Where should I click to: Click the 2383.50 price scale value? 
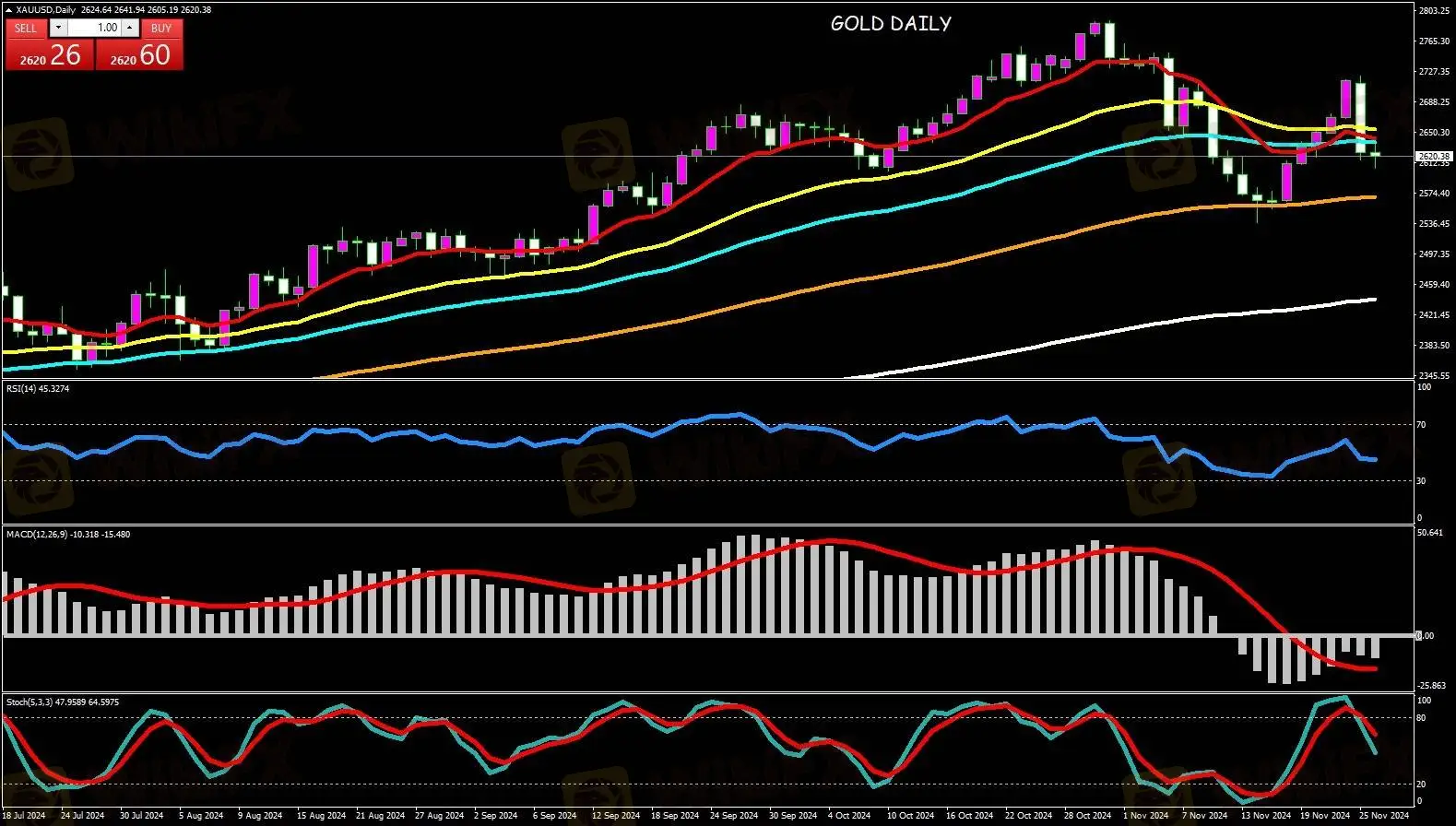click(x=1435, y=346)
